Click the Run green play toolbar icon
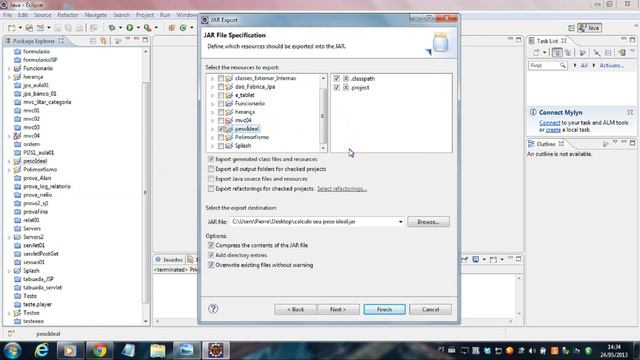Image resolution: width=640 pixels, height=360 pixels. click(x=130, y=28)
